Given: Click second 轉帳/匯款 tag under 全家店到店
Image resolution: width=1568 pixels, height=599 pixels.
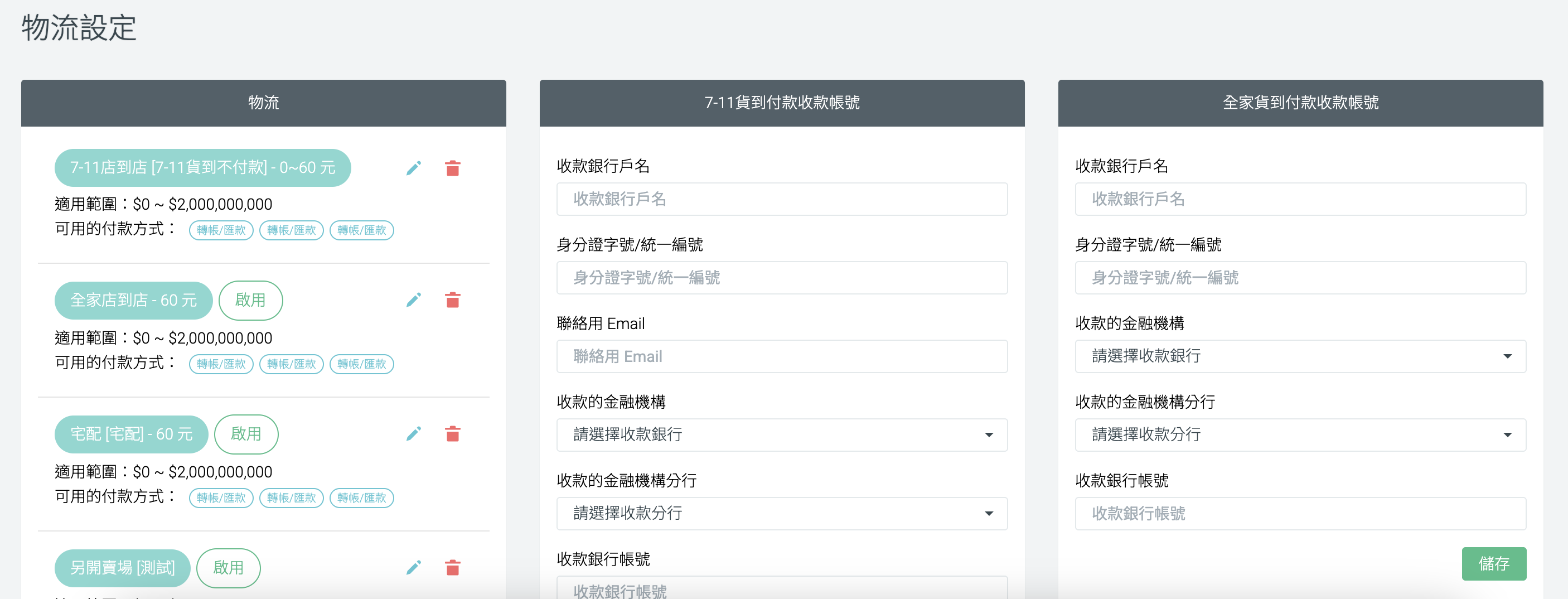Looking at the screenshot, I should (x=292, y=364).
